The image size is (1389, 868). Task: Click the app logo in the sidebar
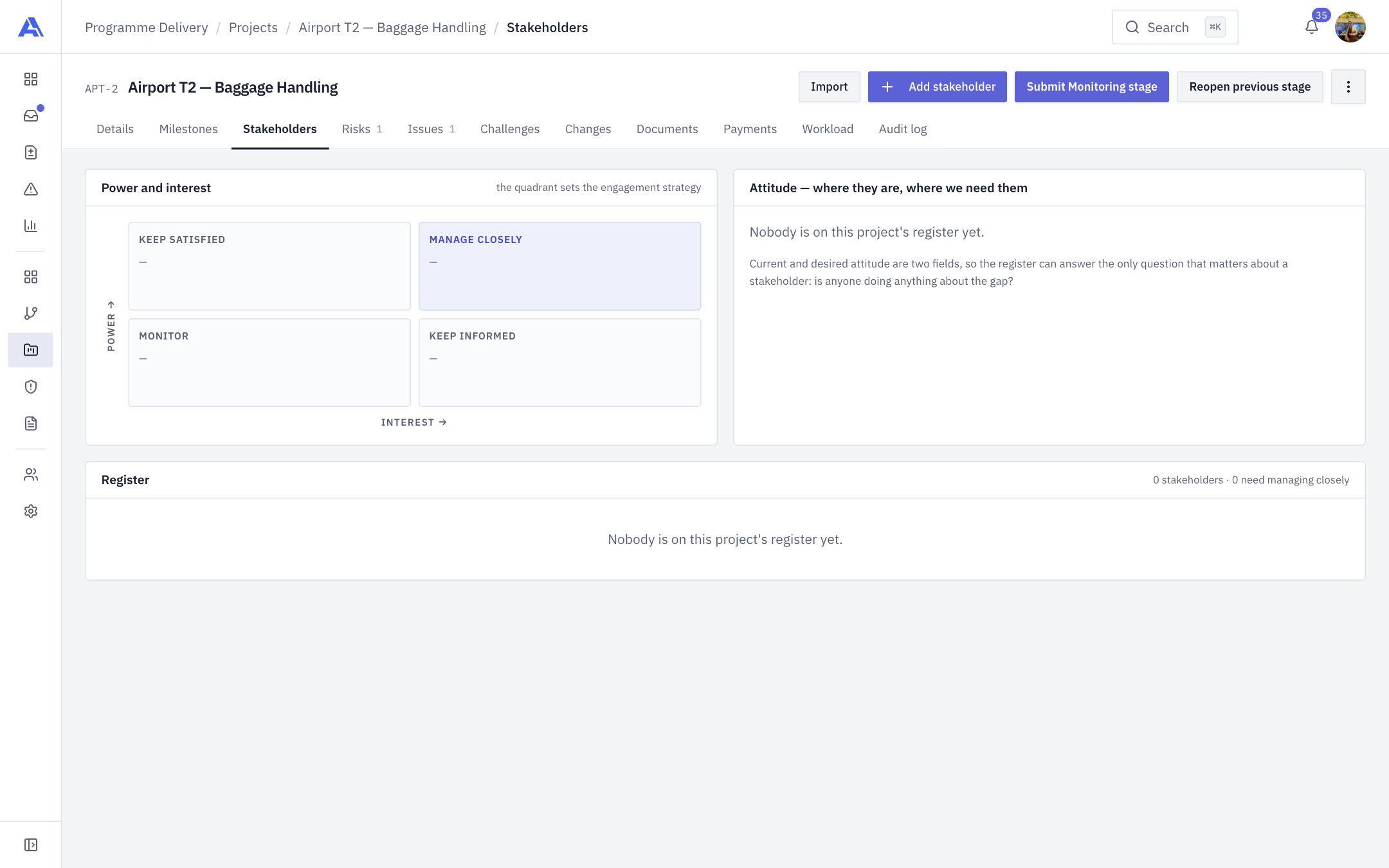[x=30, y=27]
